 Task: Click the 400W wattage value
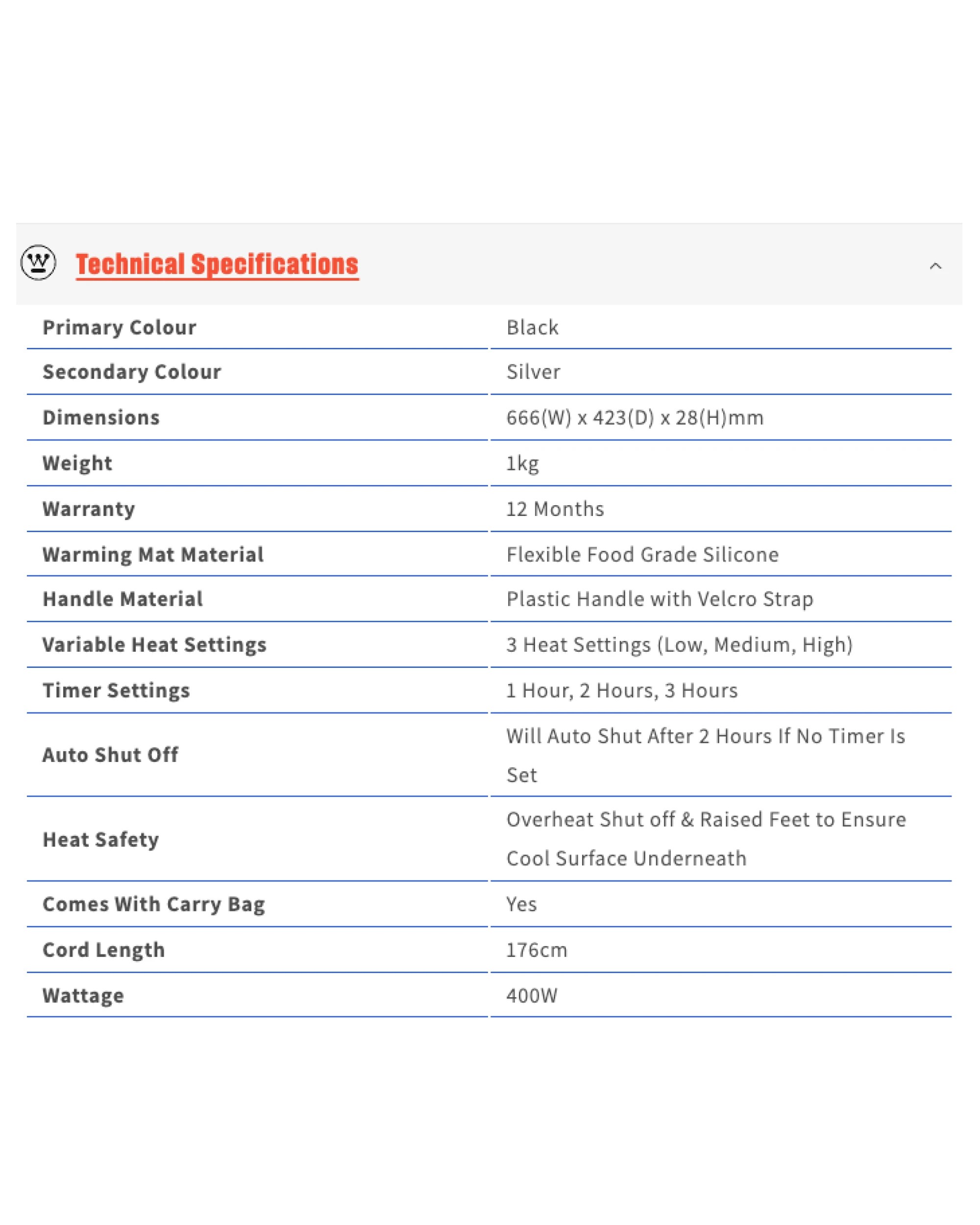[x=532, y=996]
